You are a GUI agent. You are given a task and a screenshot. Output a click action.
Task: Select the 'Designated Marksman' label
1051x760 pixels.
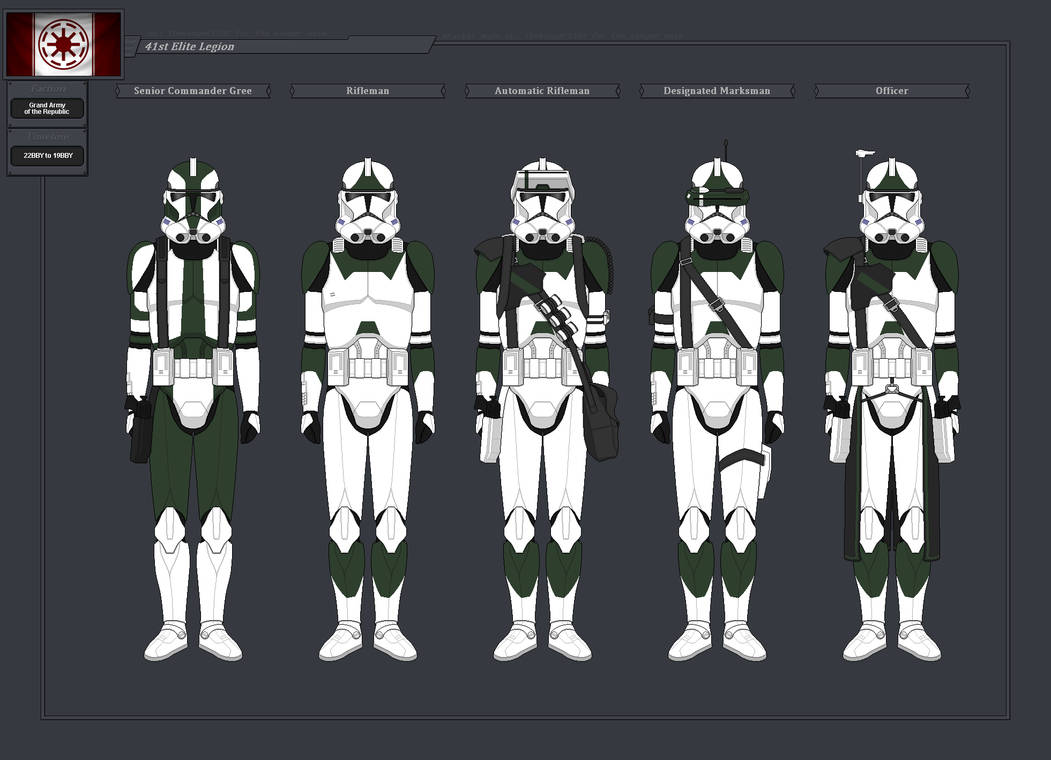(x=717, y=90)
